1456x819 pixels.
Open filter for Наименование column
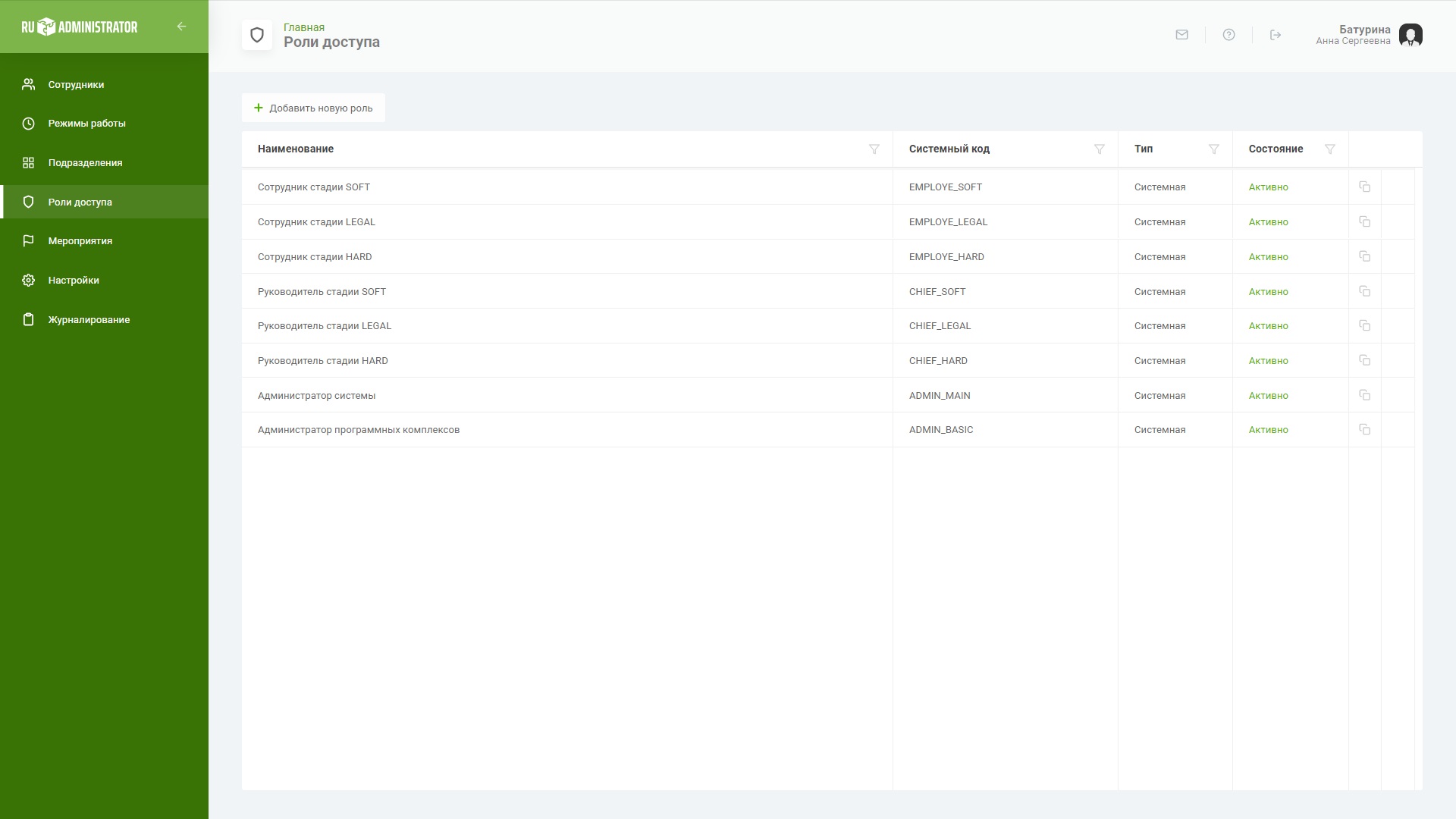[x=874, y=149]
